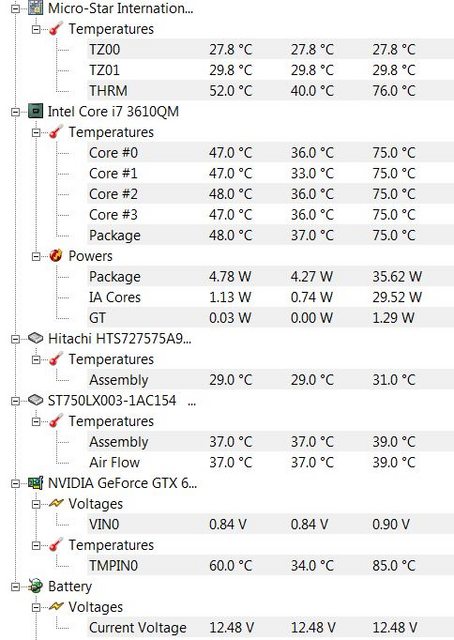
Task: Click the ST750LX003 drive icon
Action: (x=36, y=400)
